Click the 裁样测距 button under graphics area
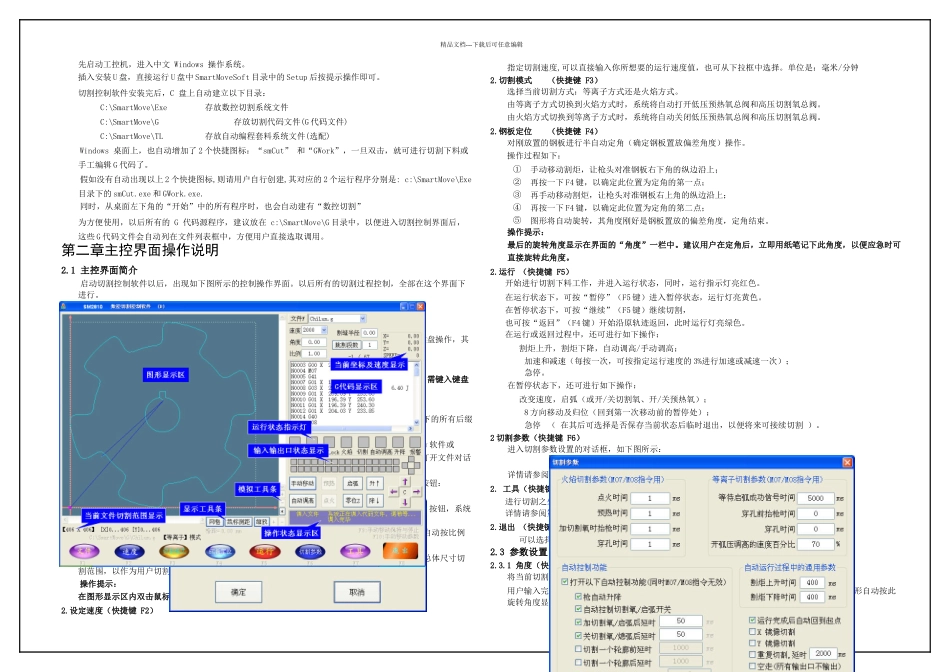Viewport: 950px width, 672px height. (x=238, y=521)
